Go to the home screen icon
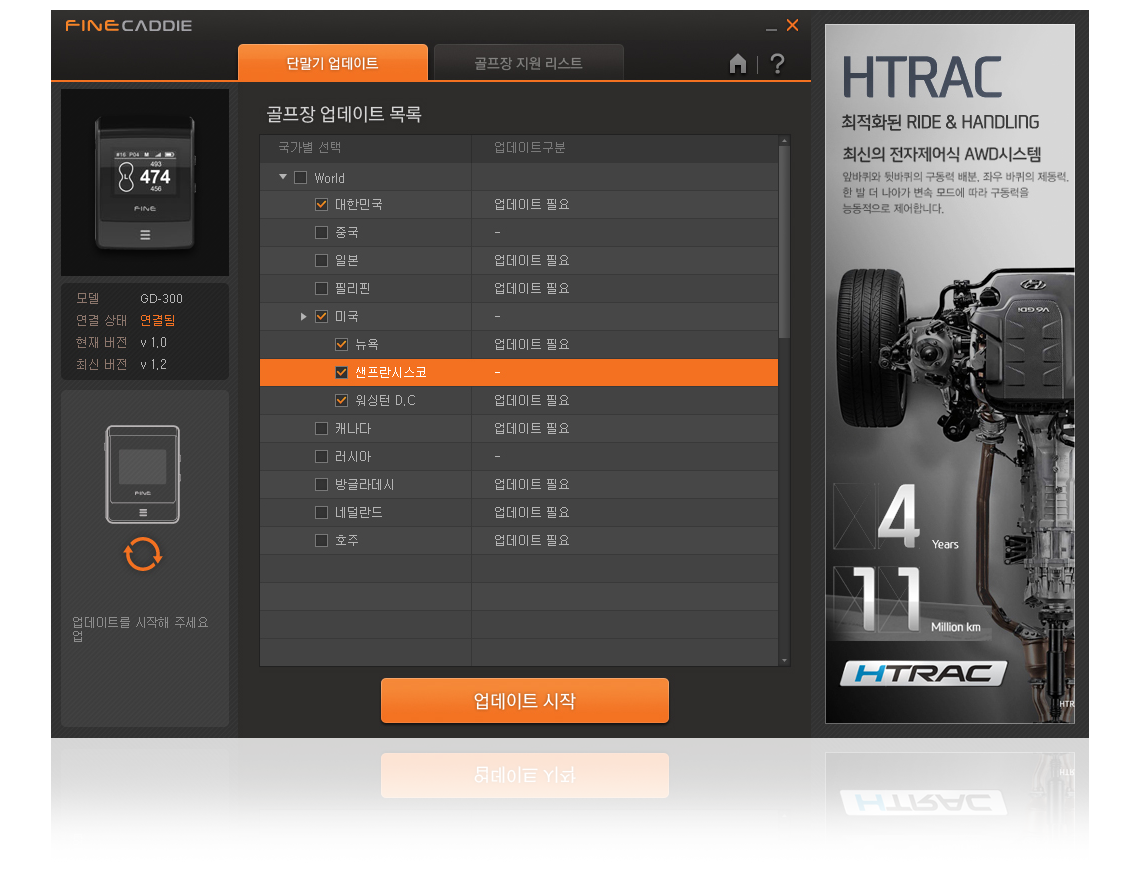1140x888 pixels. coord(737,64)
